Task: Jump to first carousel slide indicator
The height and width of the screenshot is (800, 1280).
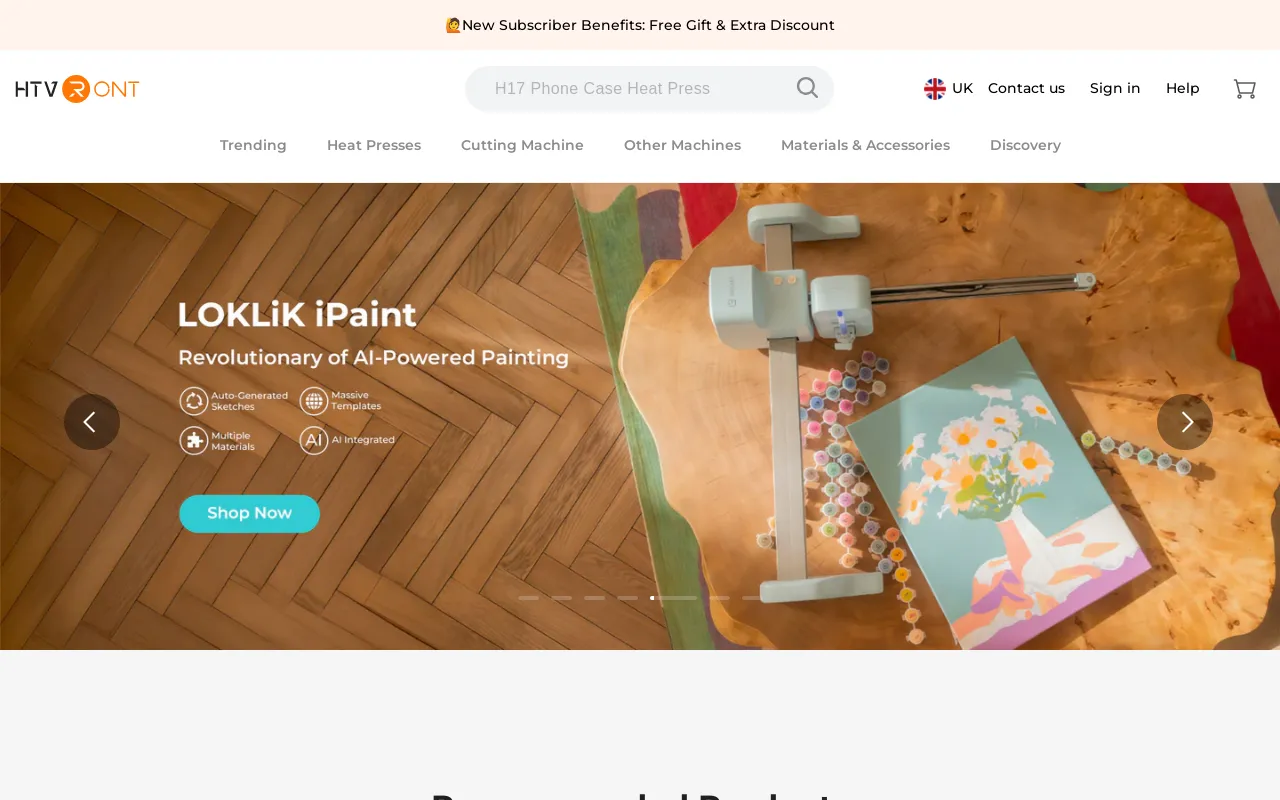Action: [528, 598]
